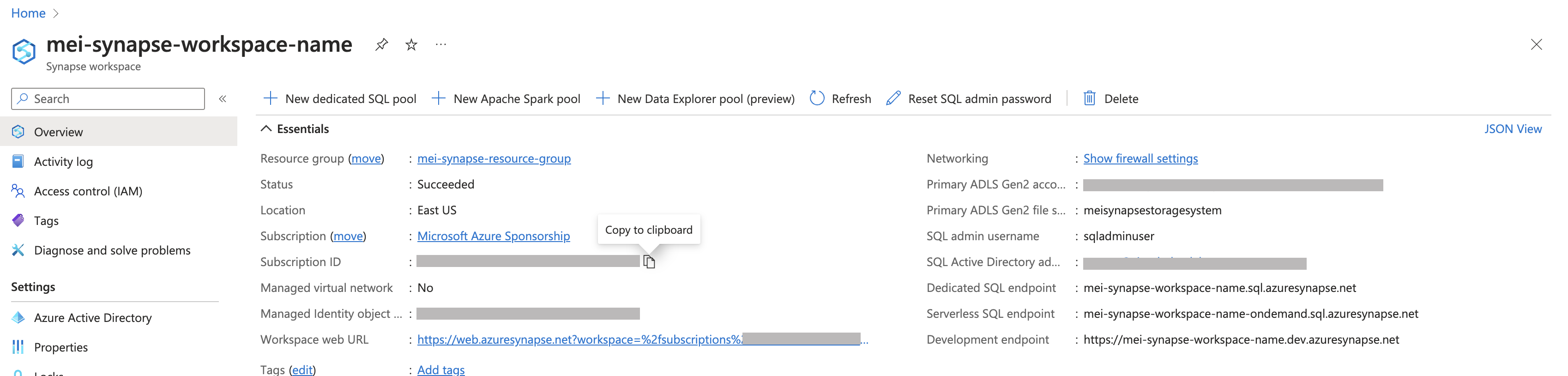The height and width of the screenshot is (376, 1568).
Task: Open the more options ellipsis menu
Action: (x=441, y=44)
